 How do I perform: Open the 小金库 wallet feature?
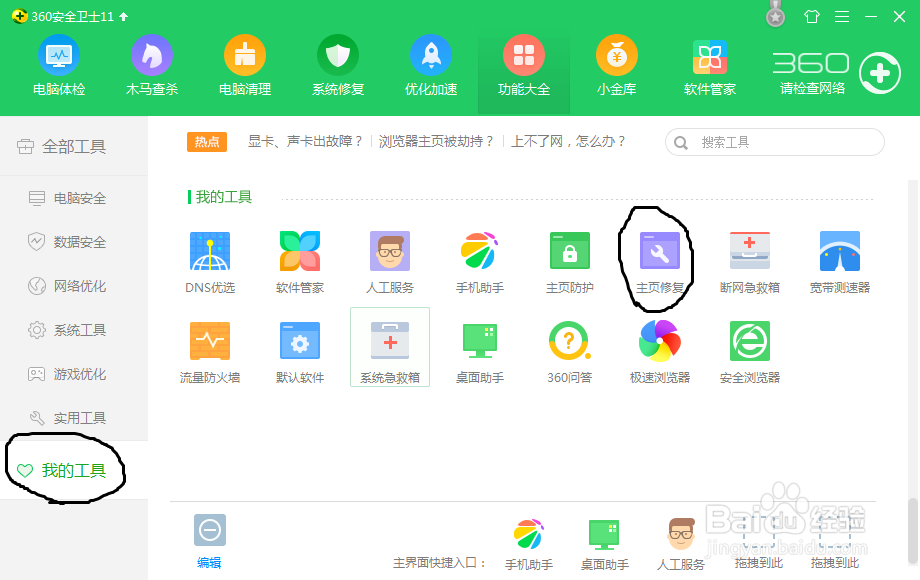tap(616, 65)
